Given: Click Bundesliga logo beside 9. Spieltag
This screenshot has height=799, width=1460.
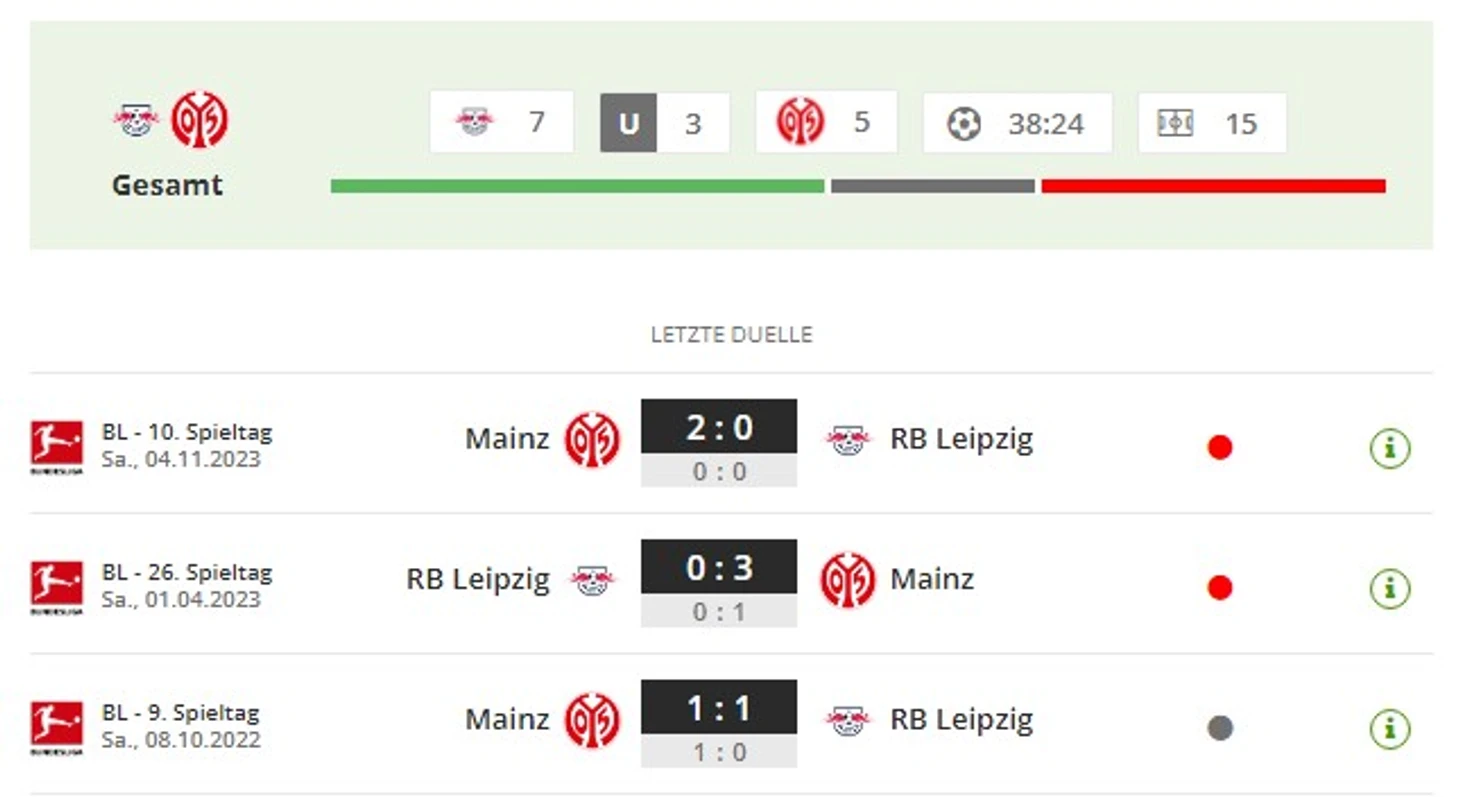Looking at the screenshot, I should 56,727.
